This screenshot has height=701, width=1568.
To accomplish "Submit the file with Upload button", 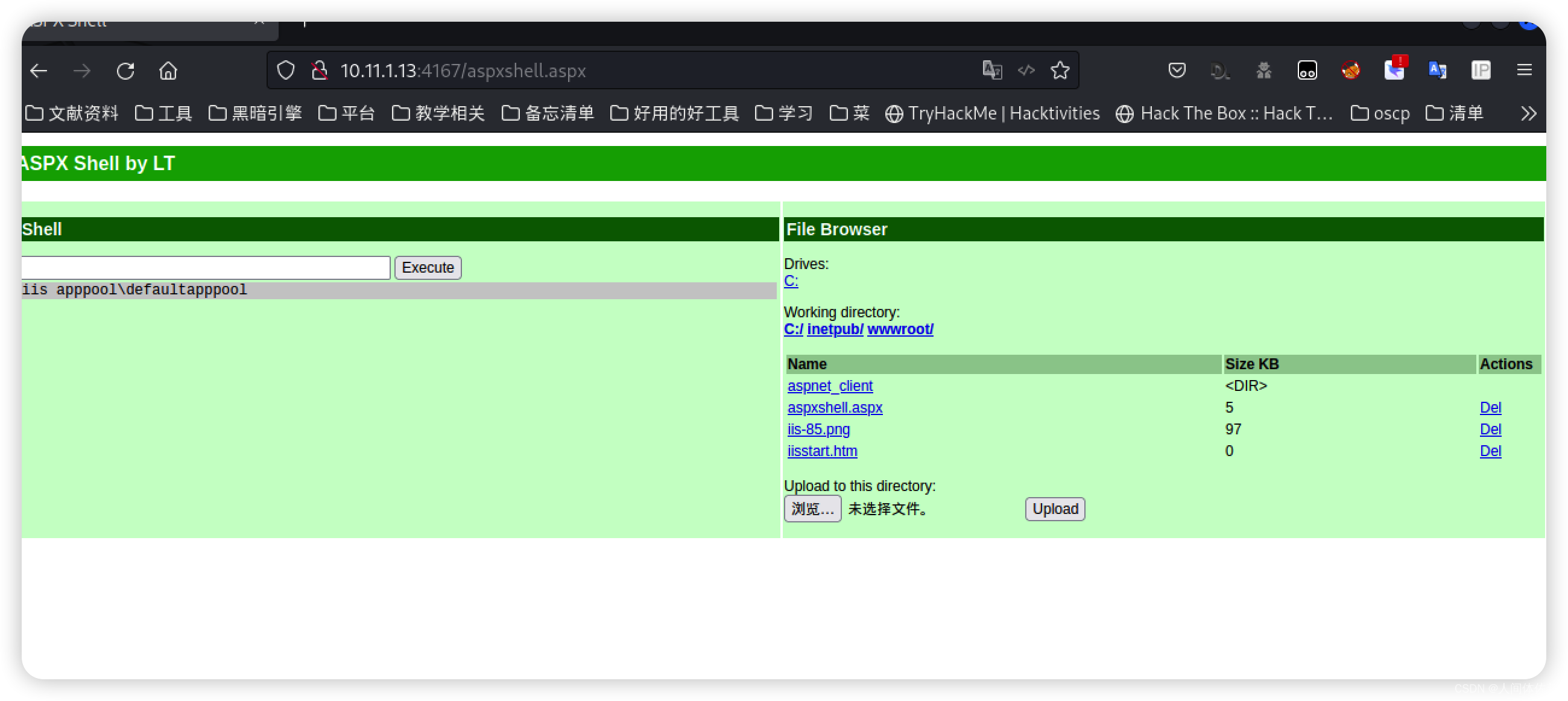I will pyautogui.click(x=1055, y=509).
